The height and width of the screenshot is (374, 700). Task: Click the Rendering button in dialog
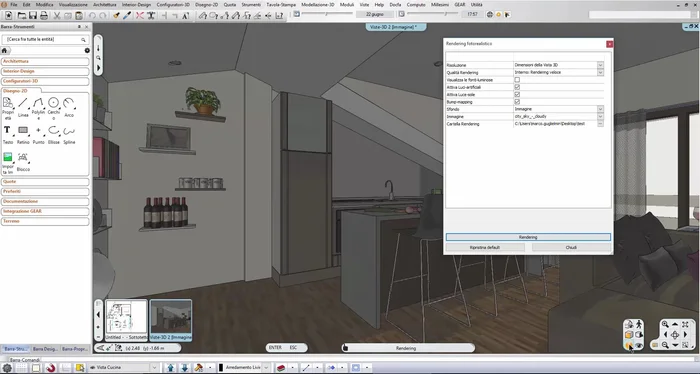(528, 237)
